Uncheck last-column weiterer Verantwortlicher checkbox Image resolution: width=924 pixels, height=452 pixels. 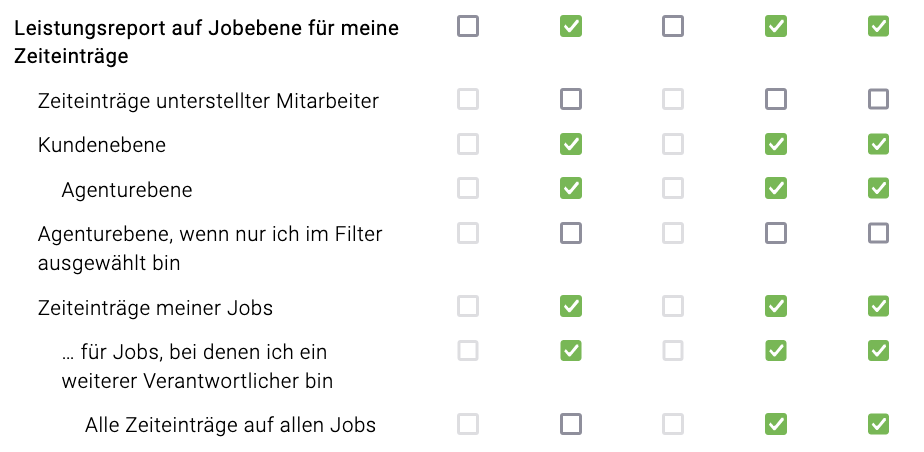pos(879,350)
